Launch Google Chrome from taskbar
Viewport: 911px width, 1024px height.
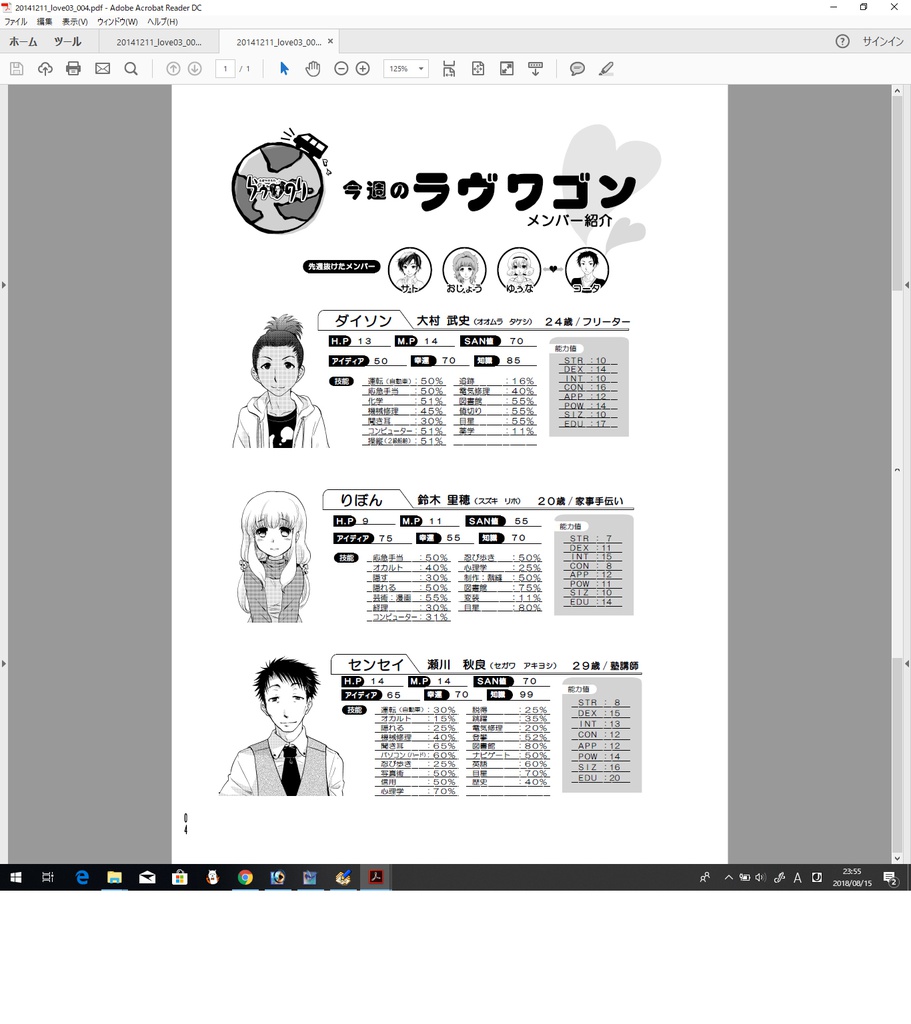point(245,878)
